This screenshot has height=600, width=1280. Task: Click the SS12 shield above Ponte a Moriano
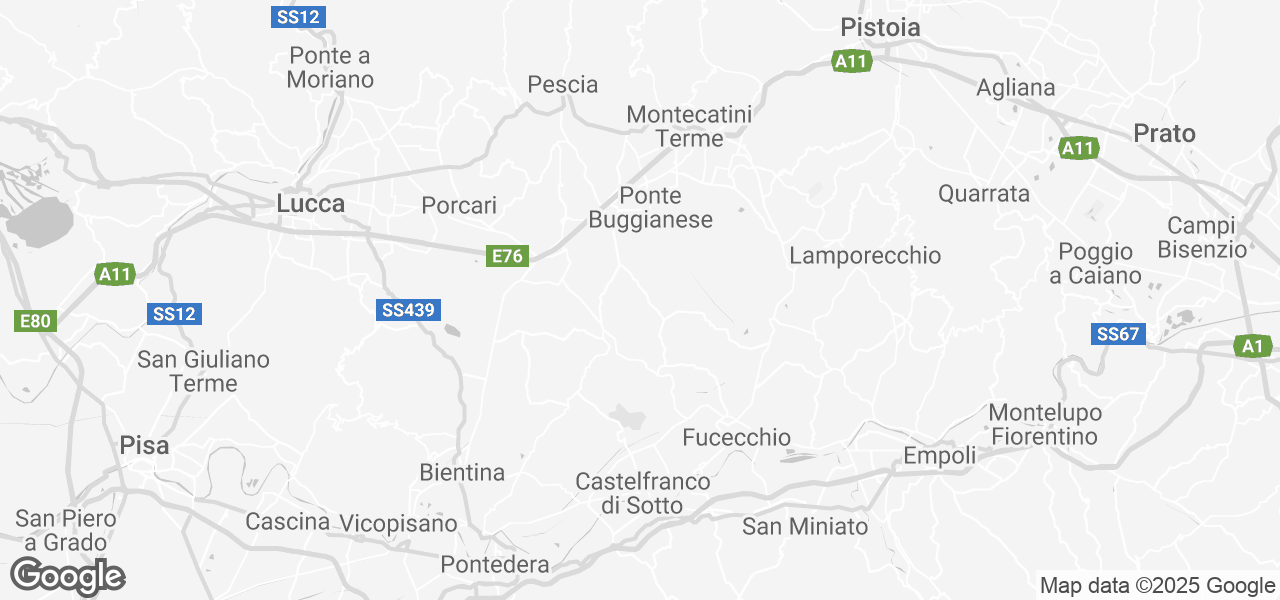[x=299, y=17]
